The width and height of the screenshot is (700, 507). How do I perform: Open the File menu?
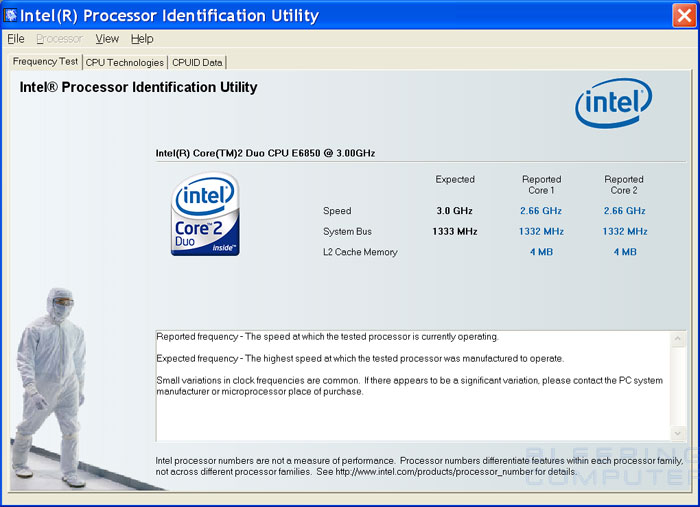click(16, 39)
